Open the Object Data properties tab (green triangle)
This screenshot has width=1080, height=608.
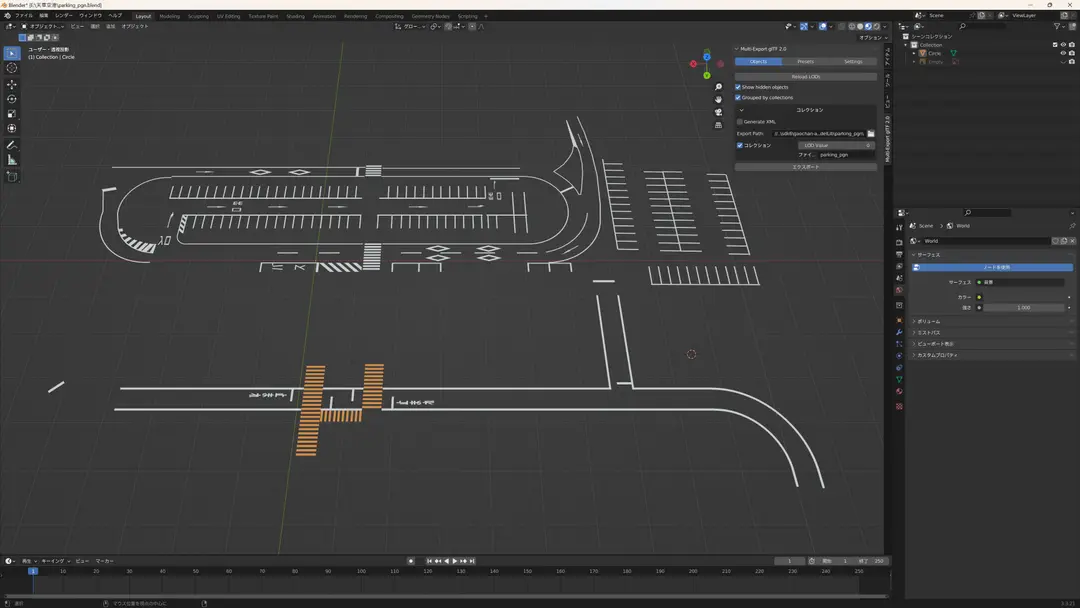click(899, 379)
